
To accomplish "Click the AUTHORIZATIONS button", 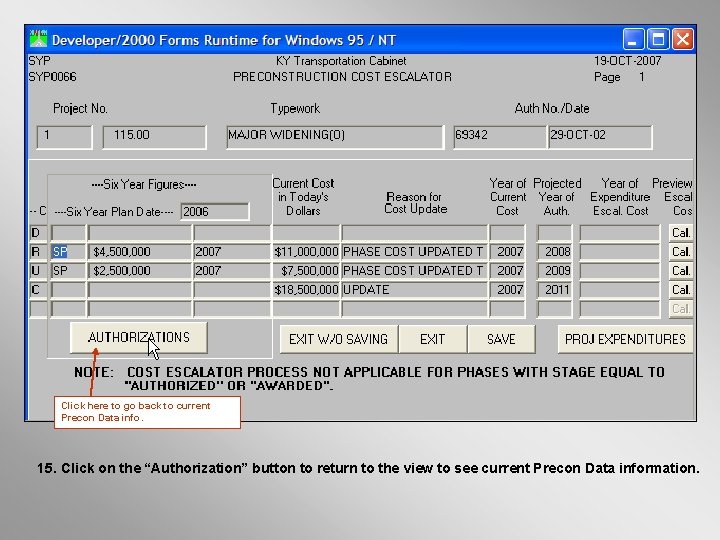I will tap(139, 338).
